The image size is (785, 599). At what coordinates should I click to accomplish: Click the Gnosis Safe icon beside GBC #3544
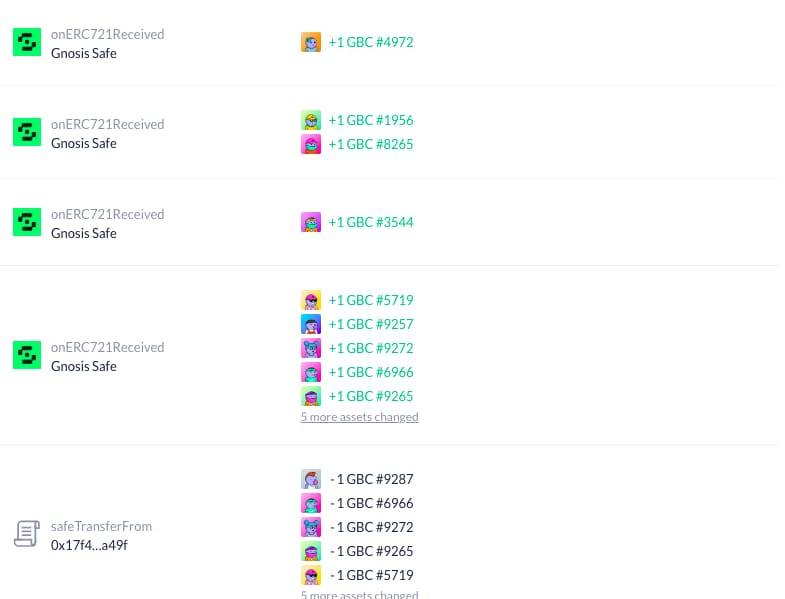(x=27, y=222)
